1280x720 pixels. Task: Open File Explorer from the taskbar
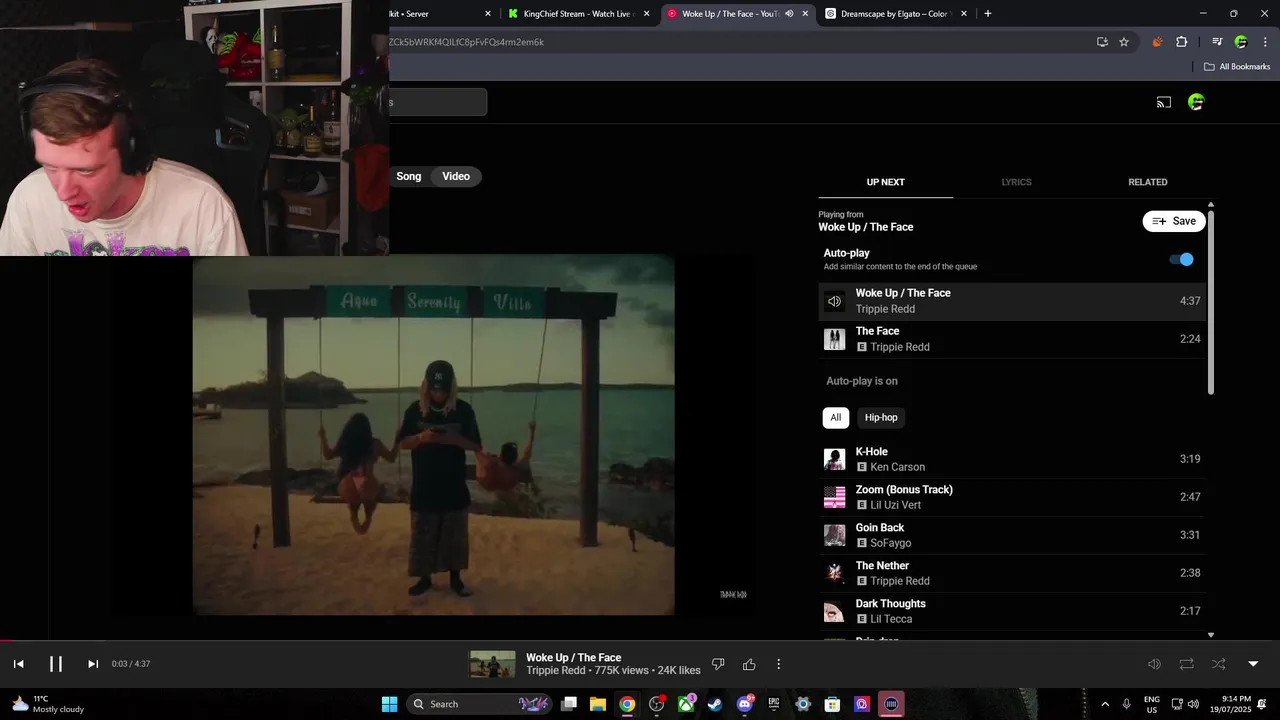(597, 704)
